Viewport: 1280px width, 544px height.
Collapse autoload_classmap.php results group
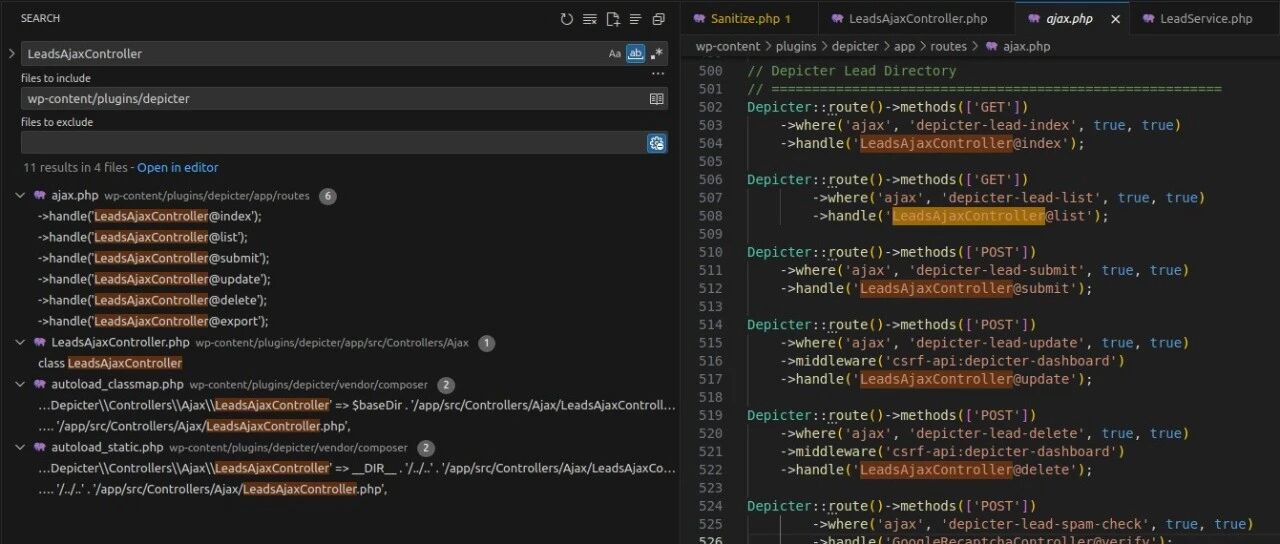[21, 385]
